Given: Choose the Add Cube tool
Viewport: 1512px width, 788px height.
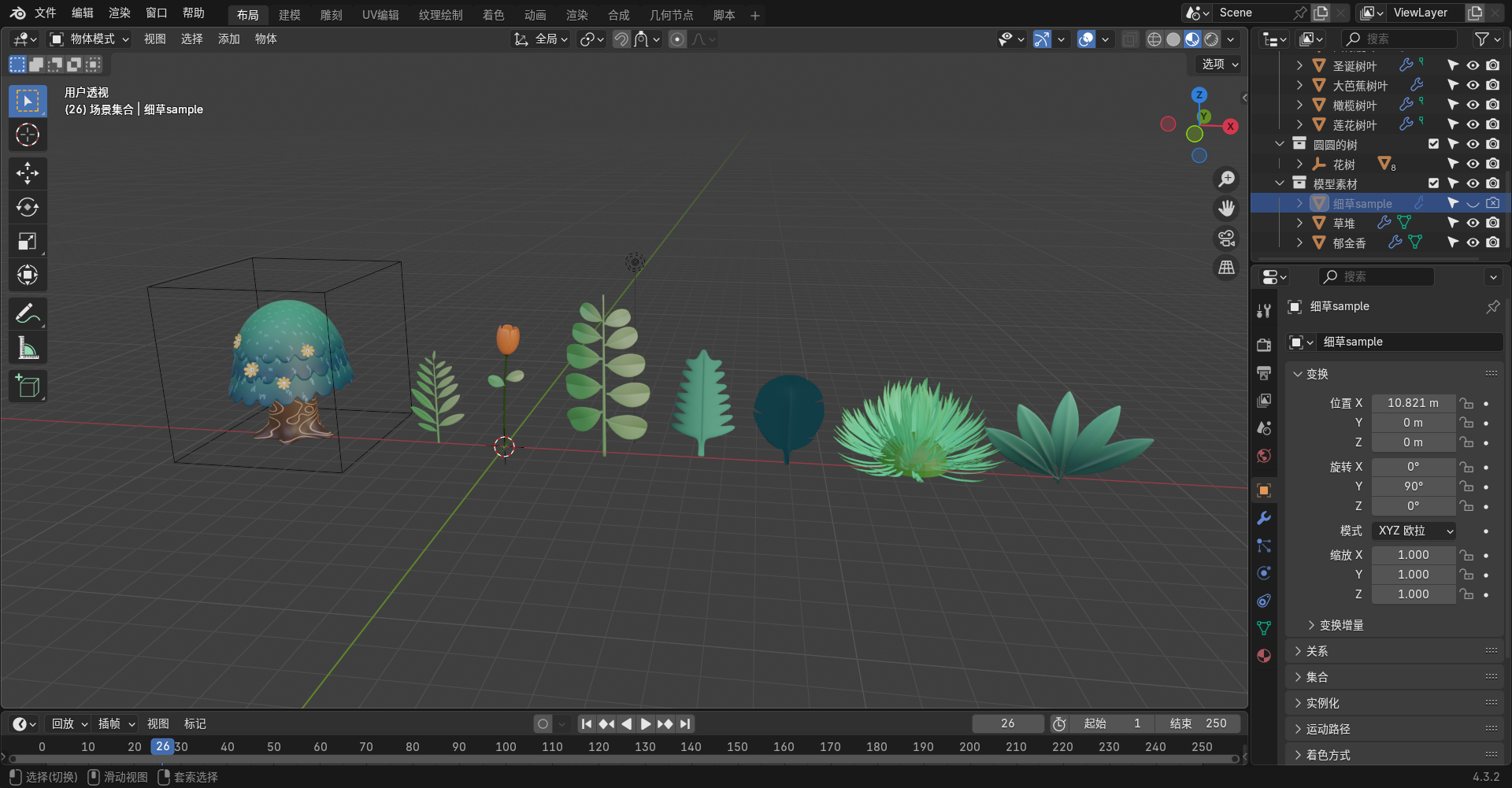Looking at the screenshot, I should [x=28, y=387].
